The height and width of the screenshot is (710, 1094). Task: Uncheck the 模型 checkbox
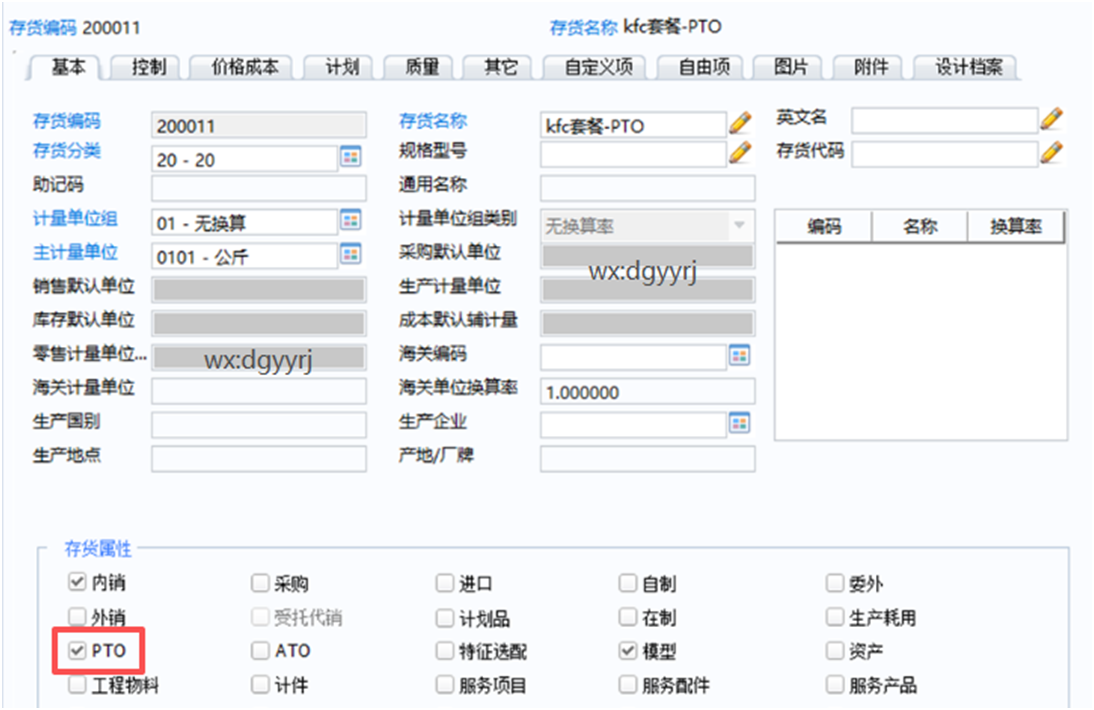pos(627,651)
